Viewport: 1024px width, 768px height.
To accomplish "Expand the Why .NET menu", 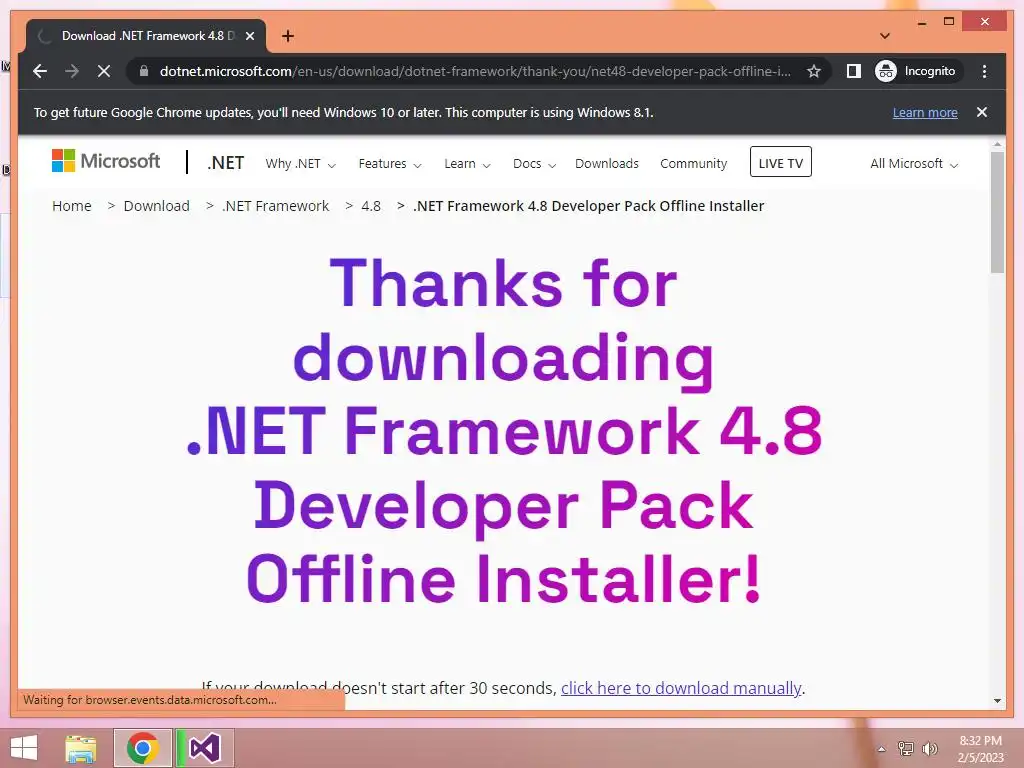I will (x=300, y=163).
